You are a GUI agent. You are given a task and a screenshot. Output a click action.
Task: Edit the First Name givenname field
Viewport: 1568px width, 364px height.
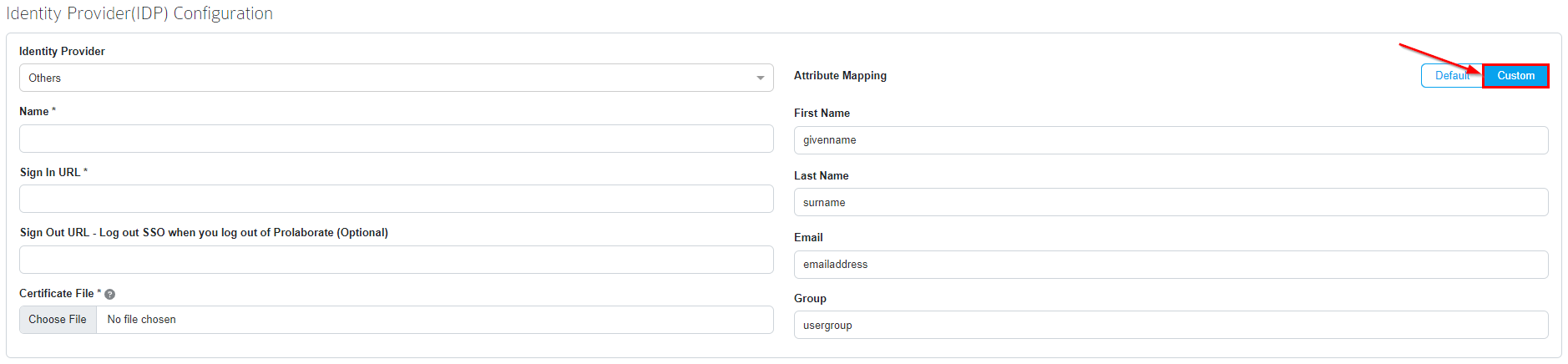point(1171,140)
